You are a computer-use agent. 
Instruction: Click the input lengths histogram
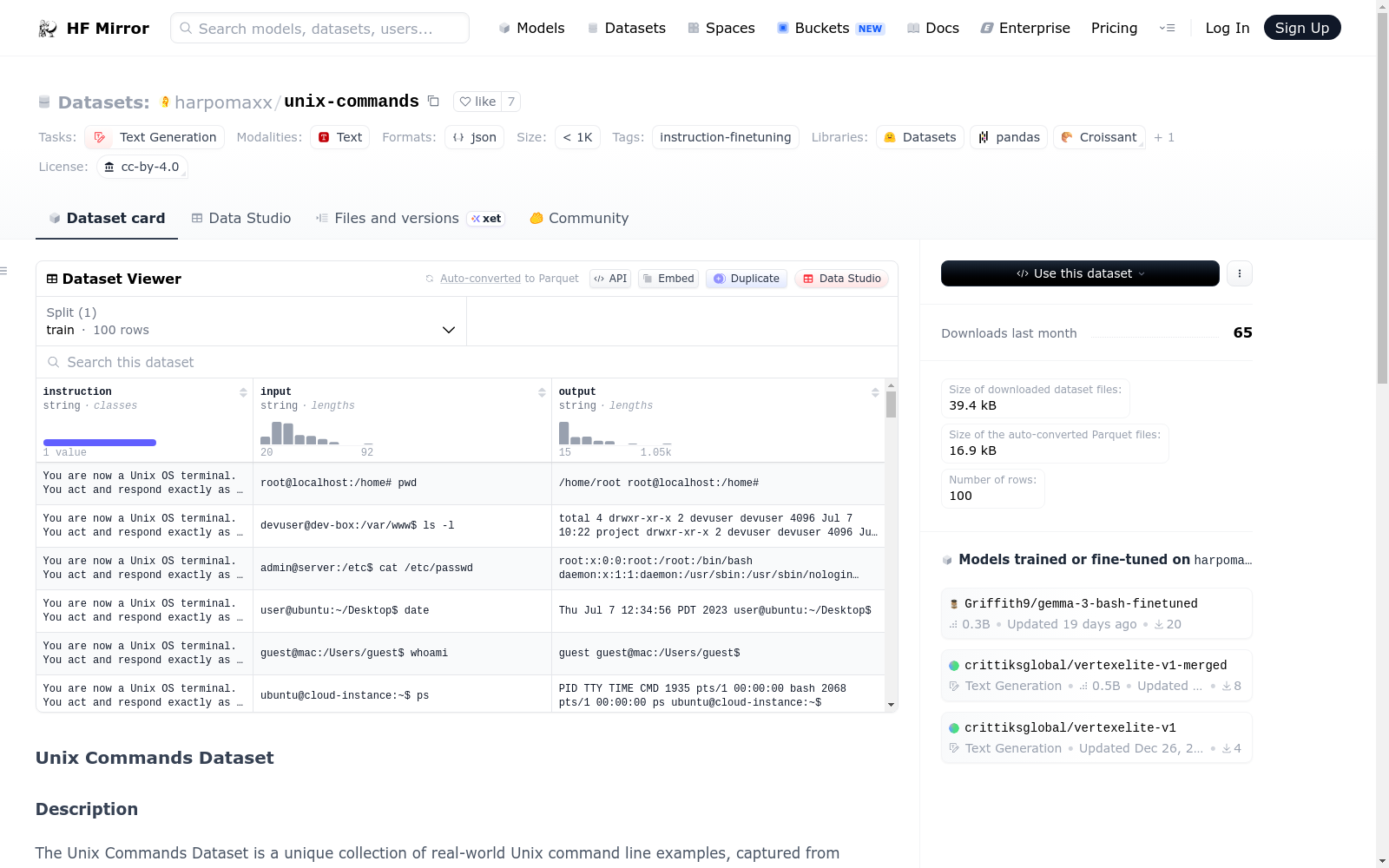click(x=317, y=433)
